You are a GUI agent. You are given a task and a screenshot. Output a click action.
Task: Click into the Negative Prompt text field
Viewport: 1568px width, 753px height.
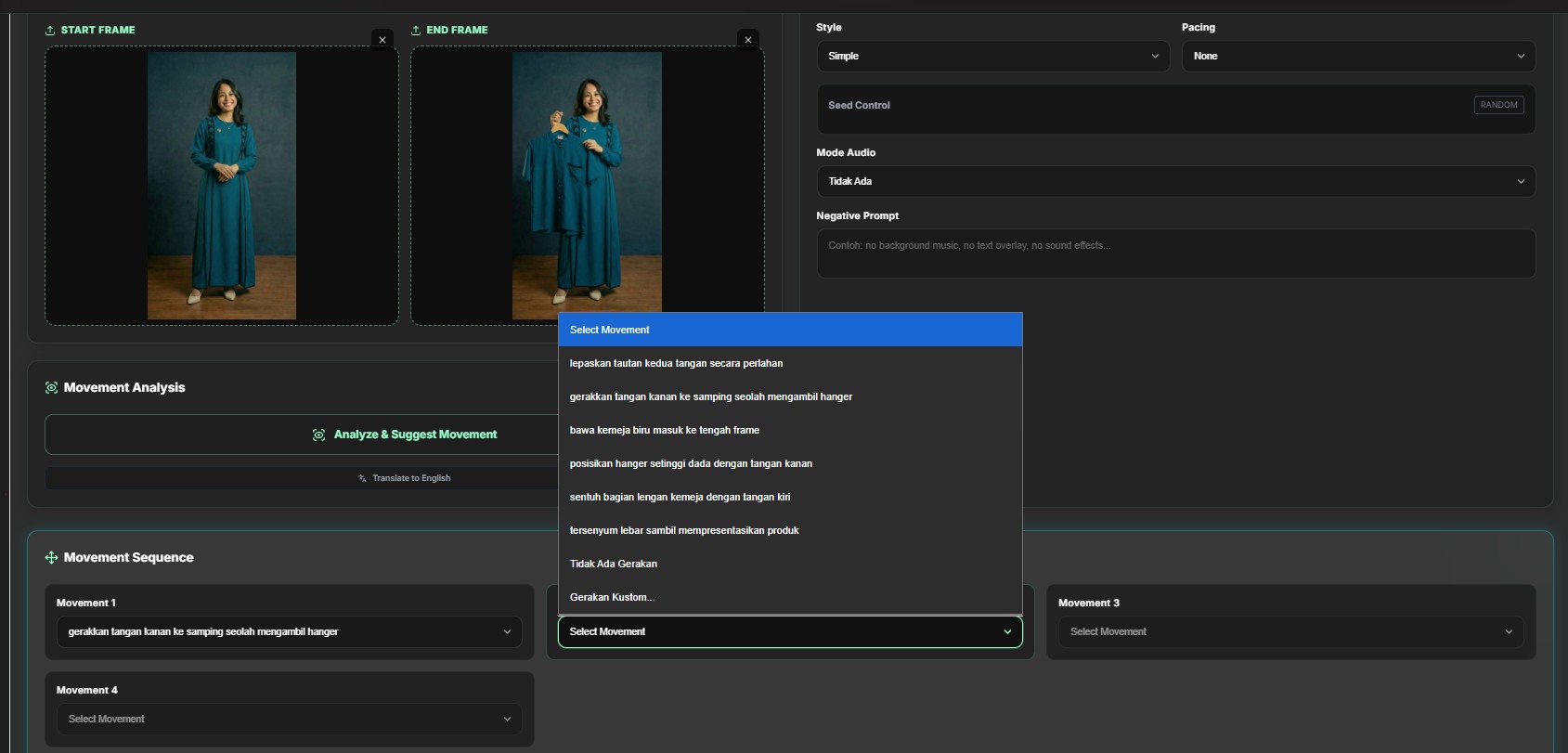tap(1174, 253)
